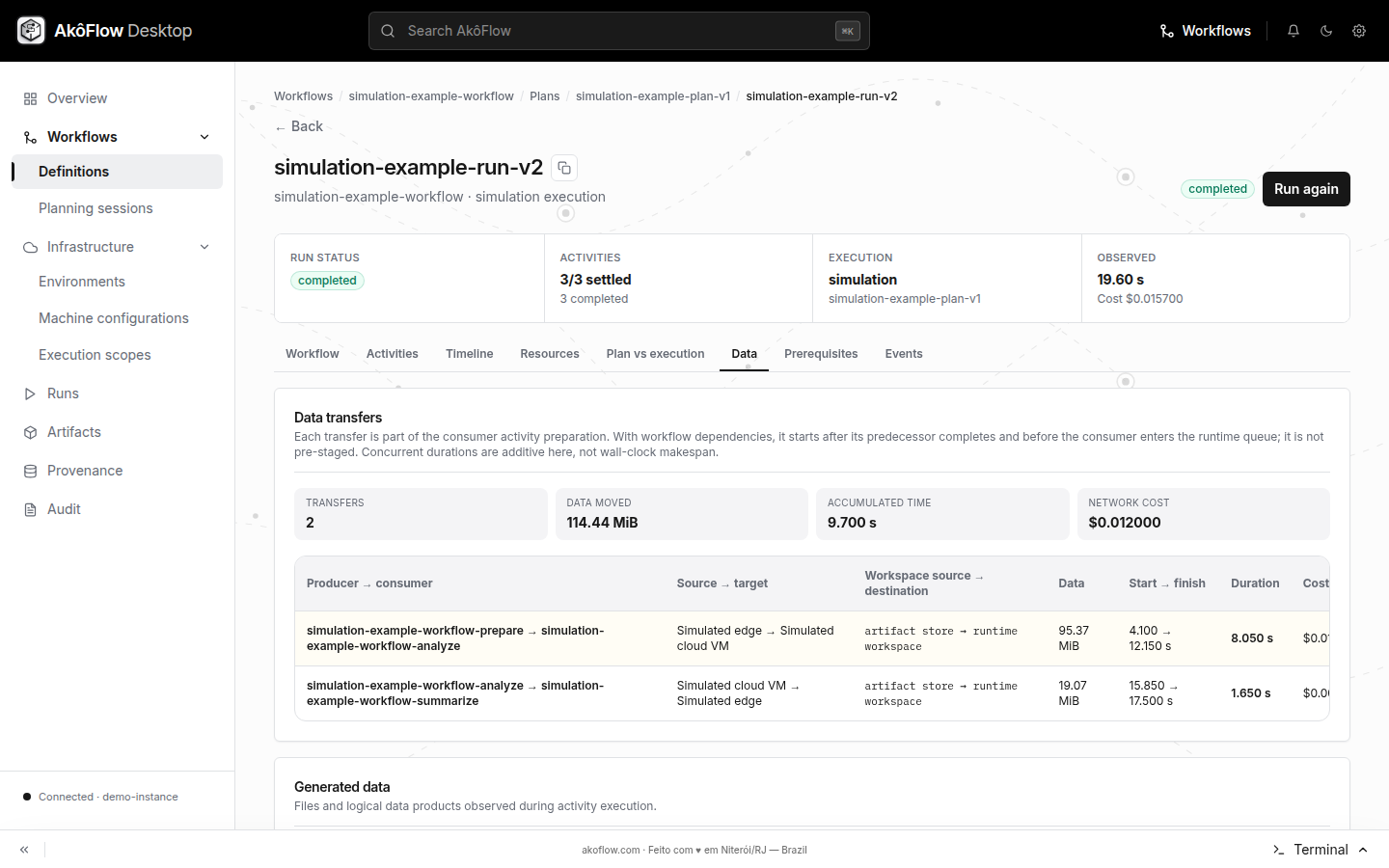Click the Run again button

click(1306, 189)
